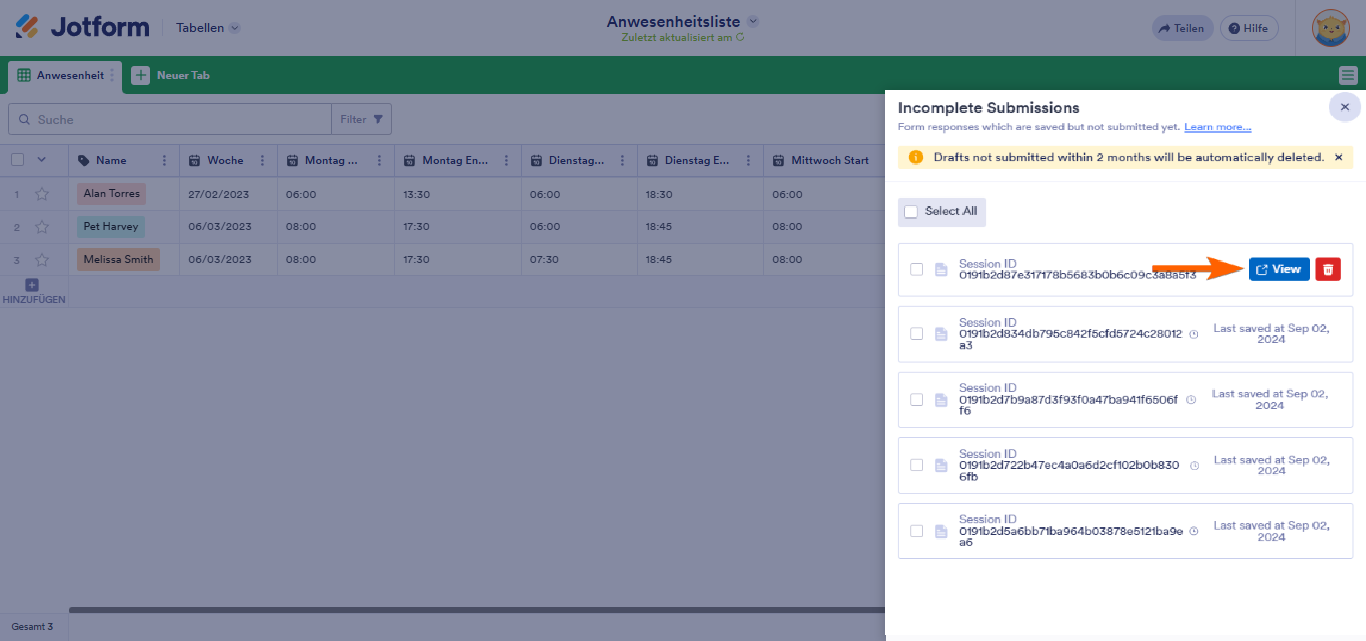Click the Incomplete Submissions heading
The image size is (1366, 641).
[x=988, y=107]
